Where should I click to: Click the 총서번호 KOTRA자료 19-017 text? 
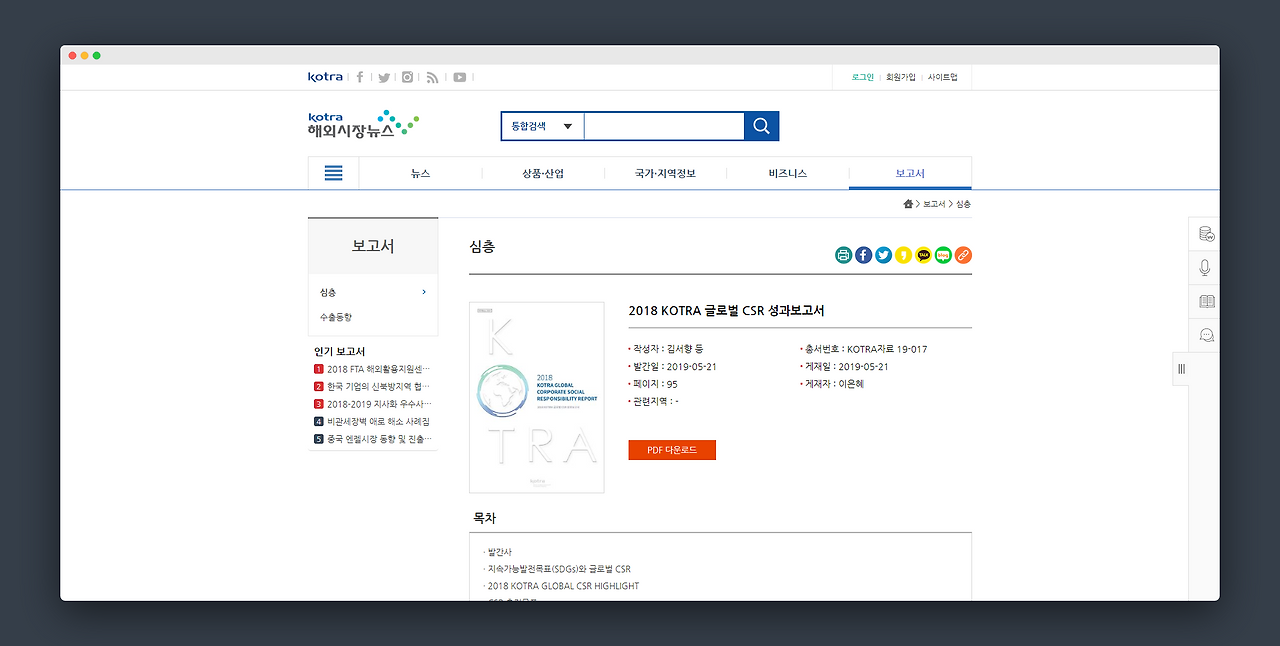[865, 349]
